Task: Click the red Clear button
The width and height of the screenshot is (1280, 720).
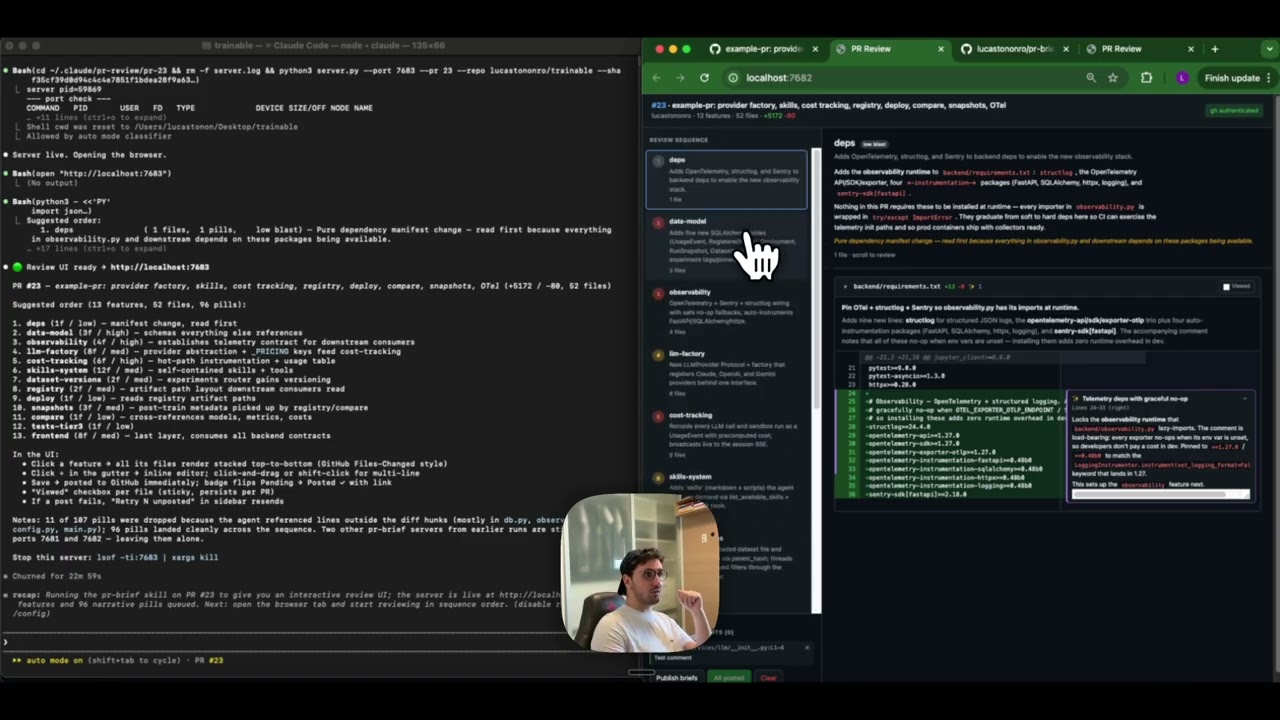Action: pyautogui.click(x=768, y=678)
